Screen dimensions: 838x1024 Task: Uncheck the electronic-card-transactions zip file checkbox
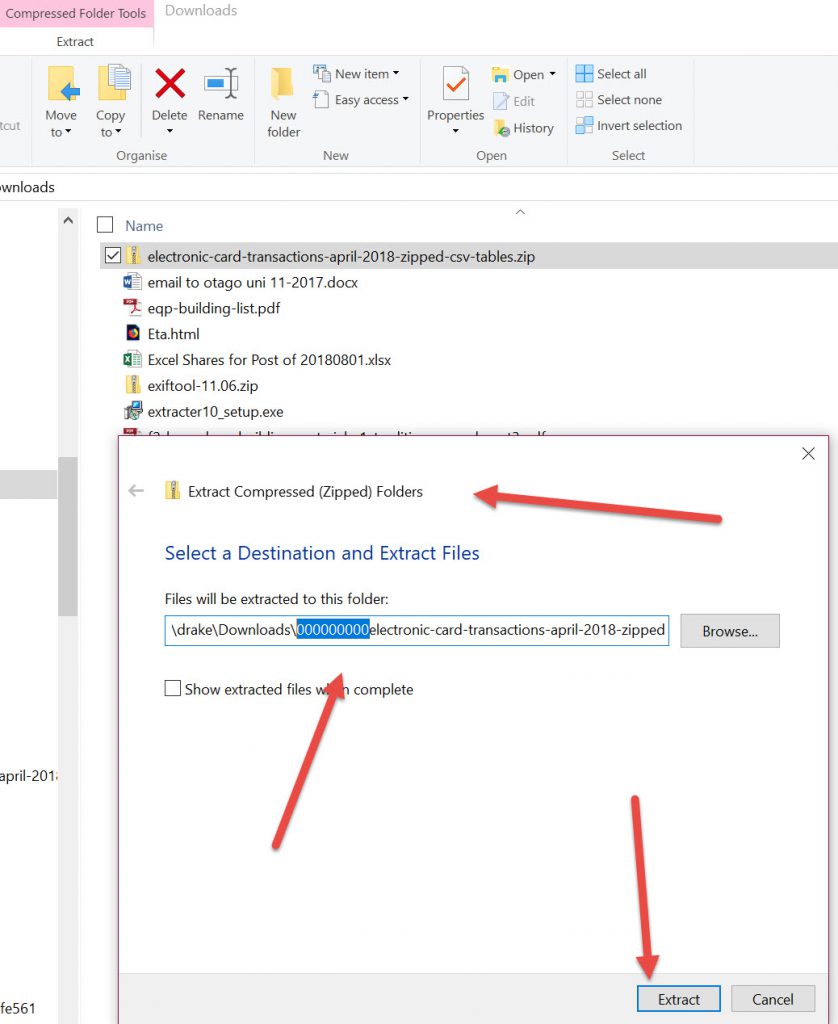click(112, 256)
